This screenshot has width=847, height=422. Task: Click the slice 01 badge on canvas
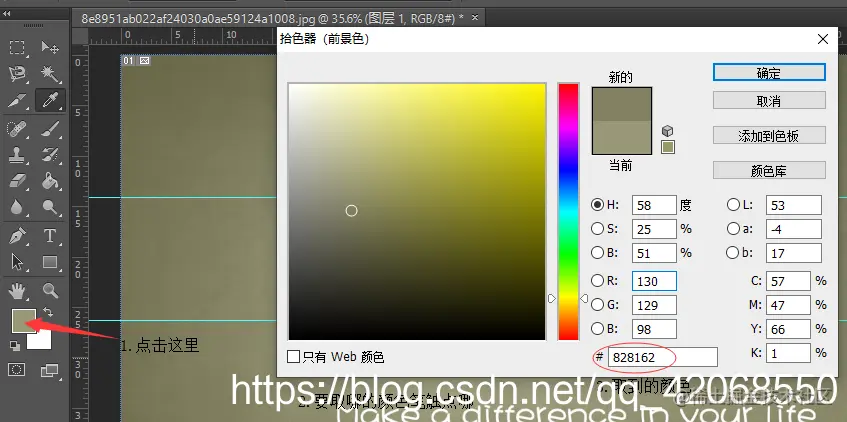click(x=128, y=61)
